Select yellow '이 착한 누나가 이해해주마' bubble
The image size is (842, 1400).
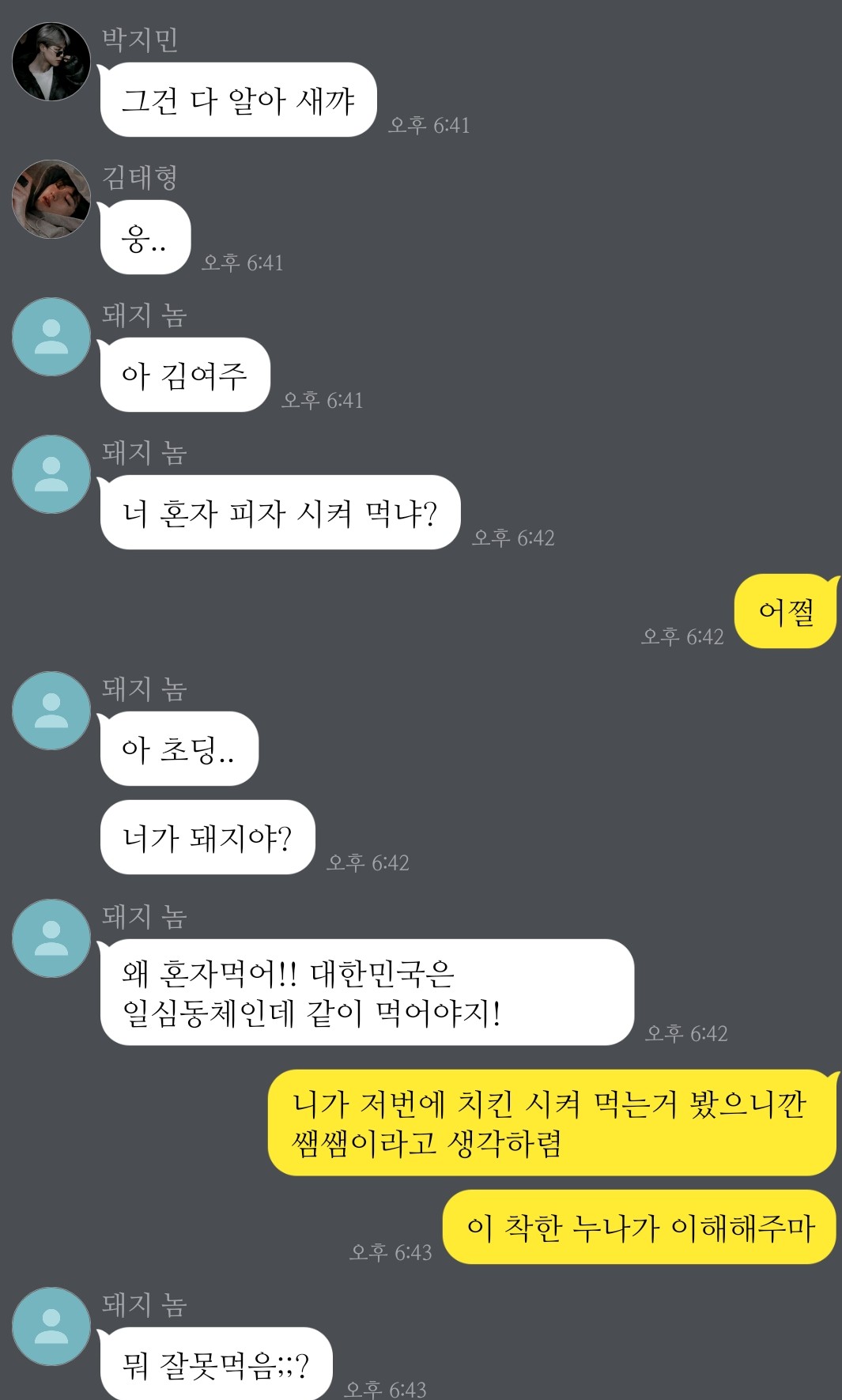point(640,1227)
